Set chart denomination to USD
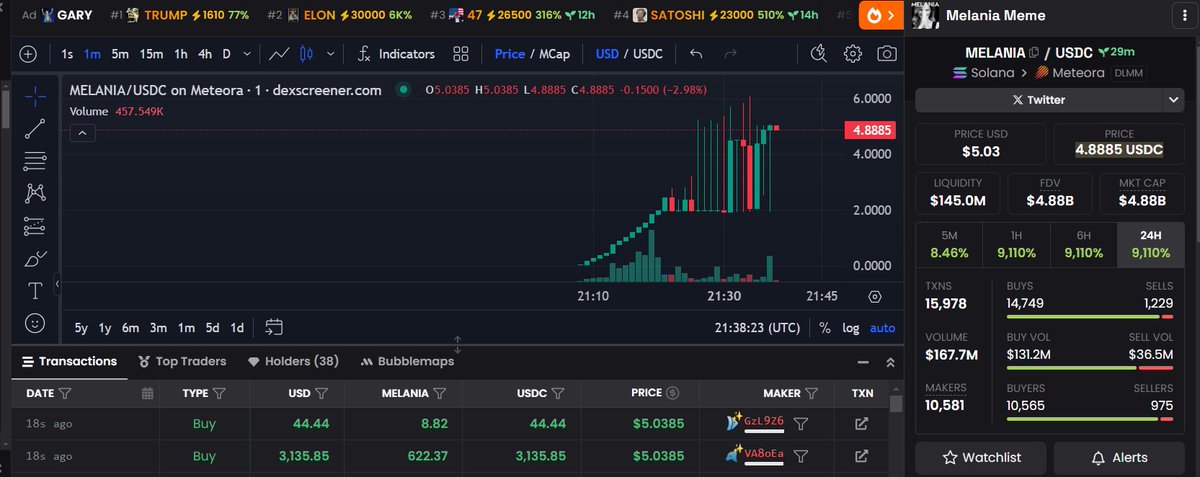The height and width of the screenshot is (477, 1200). 607,54
